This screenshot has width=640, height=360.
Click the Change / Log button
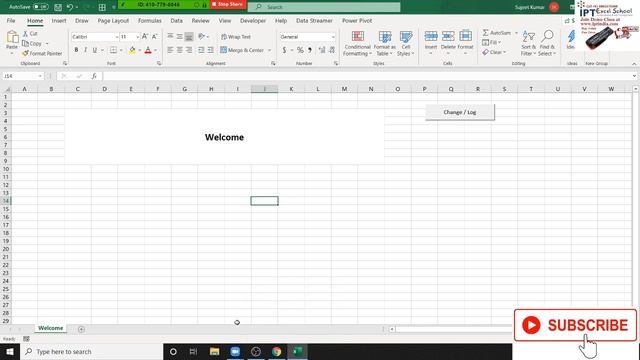[x=460, y=112]
